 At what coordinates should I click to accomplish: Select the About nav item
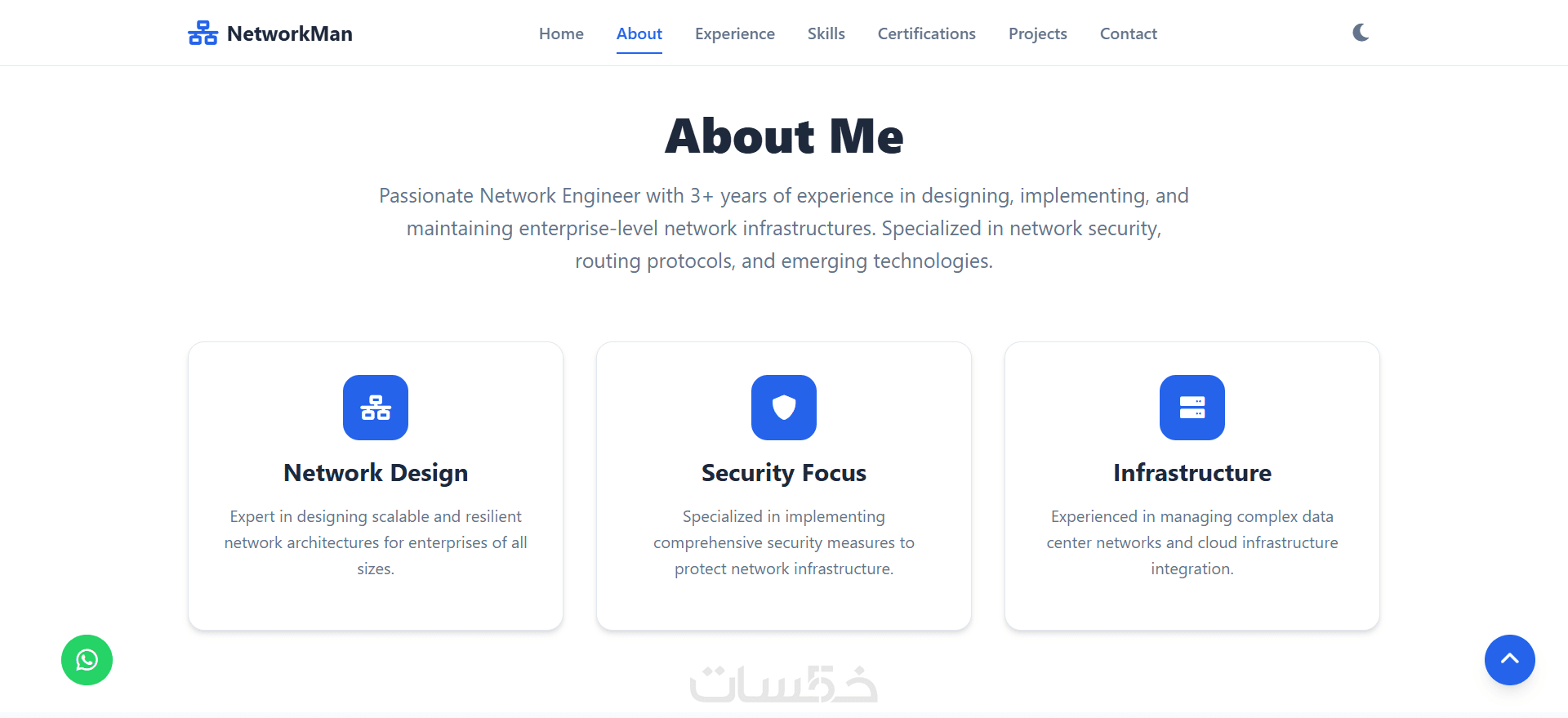pos(639,33)
